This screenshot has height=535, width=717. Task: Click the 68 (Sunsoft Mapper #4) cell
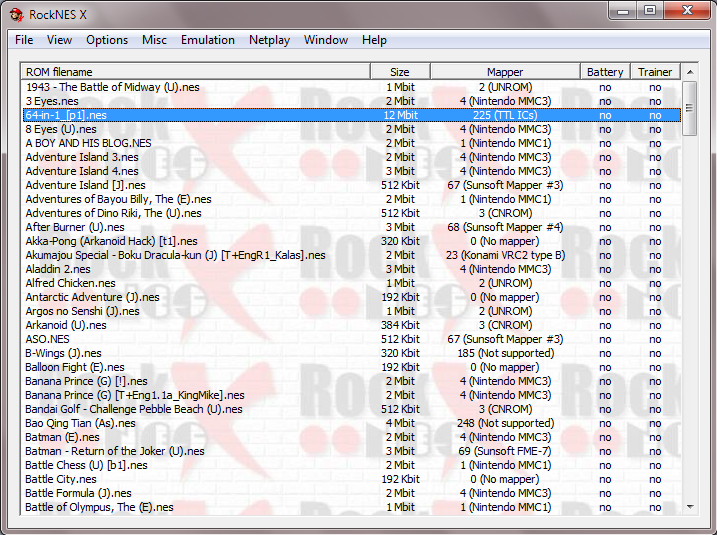[505, 227]
